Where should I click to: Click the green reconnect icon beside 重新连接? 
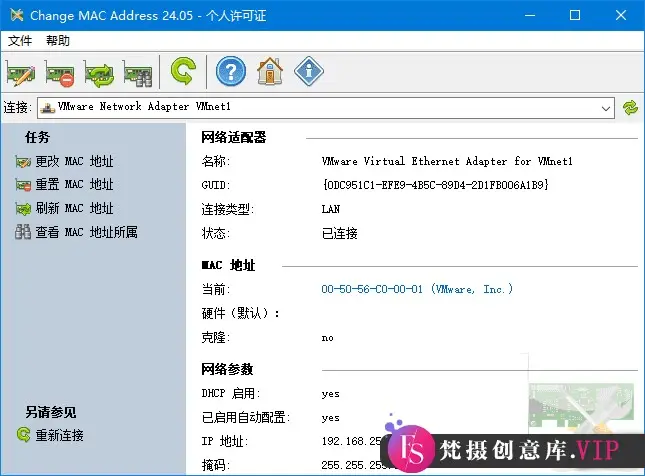23,434
